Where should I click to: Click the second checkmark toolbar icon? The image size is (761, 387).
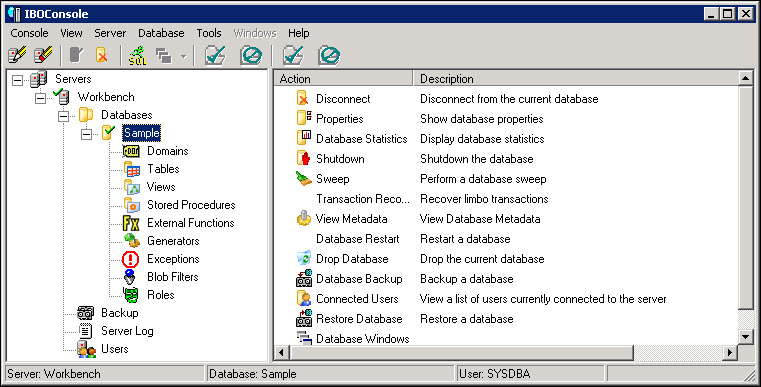point(294,55)
